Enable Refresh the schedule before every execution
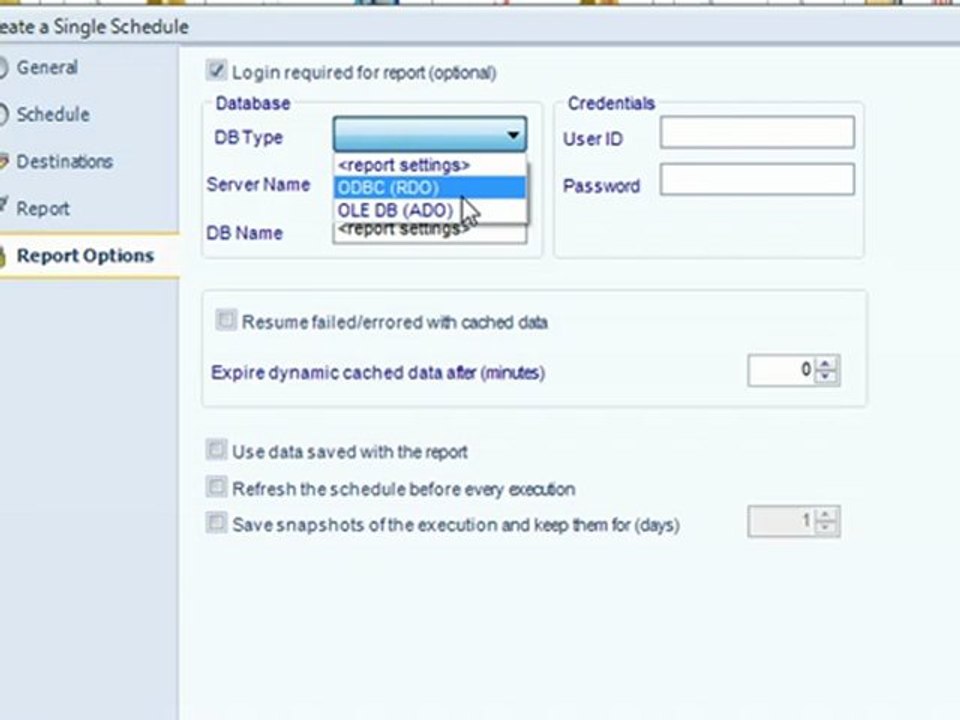Image resolution: width=960 pixels, height=720 pixels. click(216, 487)
